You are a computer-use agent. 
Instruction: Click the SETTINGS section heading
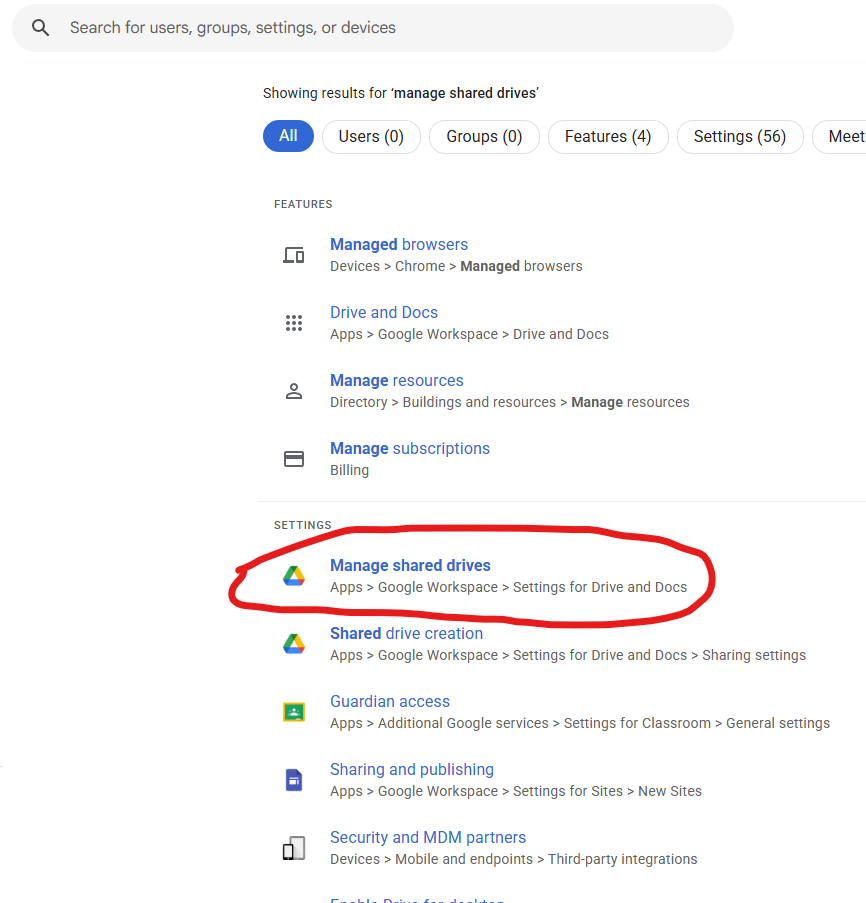(x=303, y=525)
